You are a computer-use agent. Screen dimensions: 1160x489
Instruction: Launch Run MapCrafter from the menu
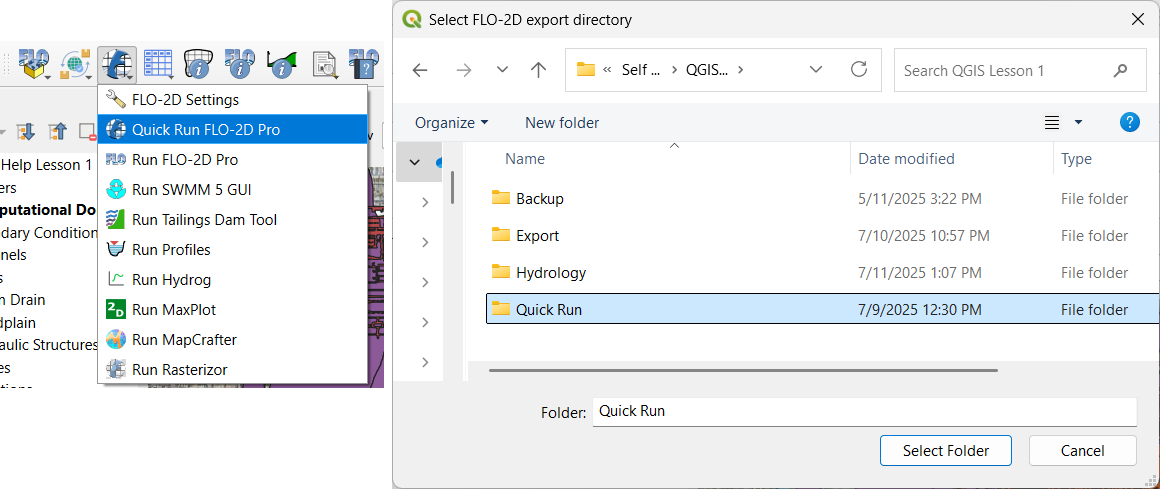coord(184,340)
